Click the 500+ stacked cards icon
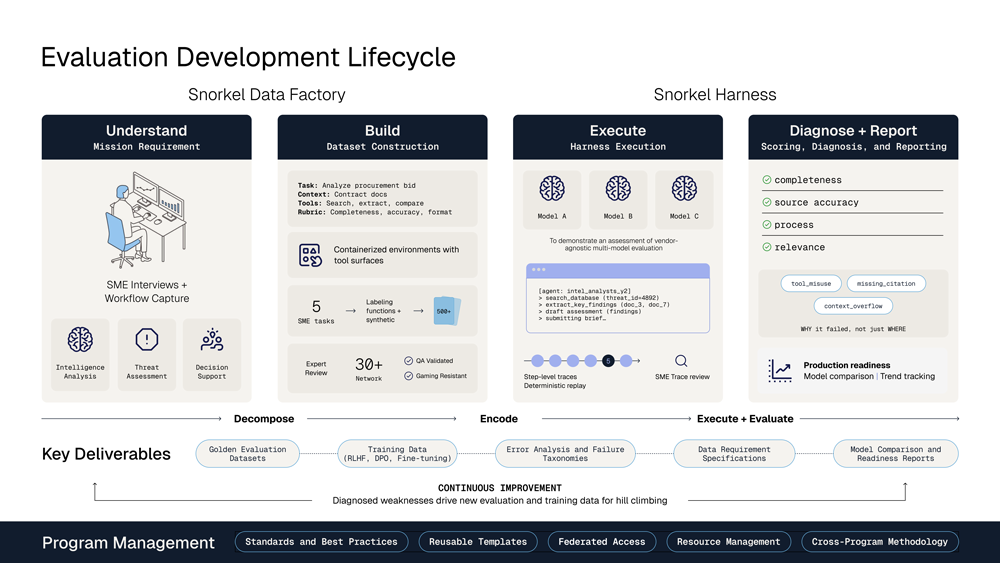 [x=446, y=311]
